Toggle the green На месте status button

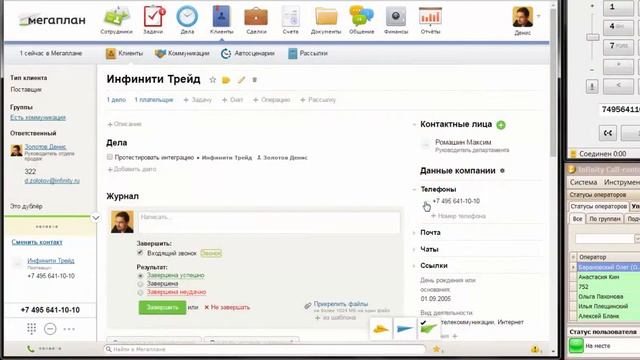(x=576, y=346)
